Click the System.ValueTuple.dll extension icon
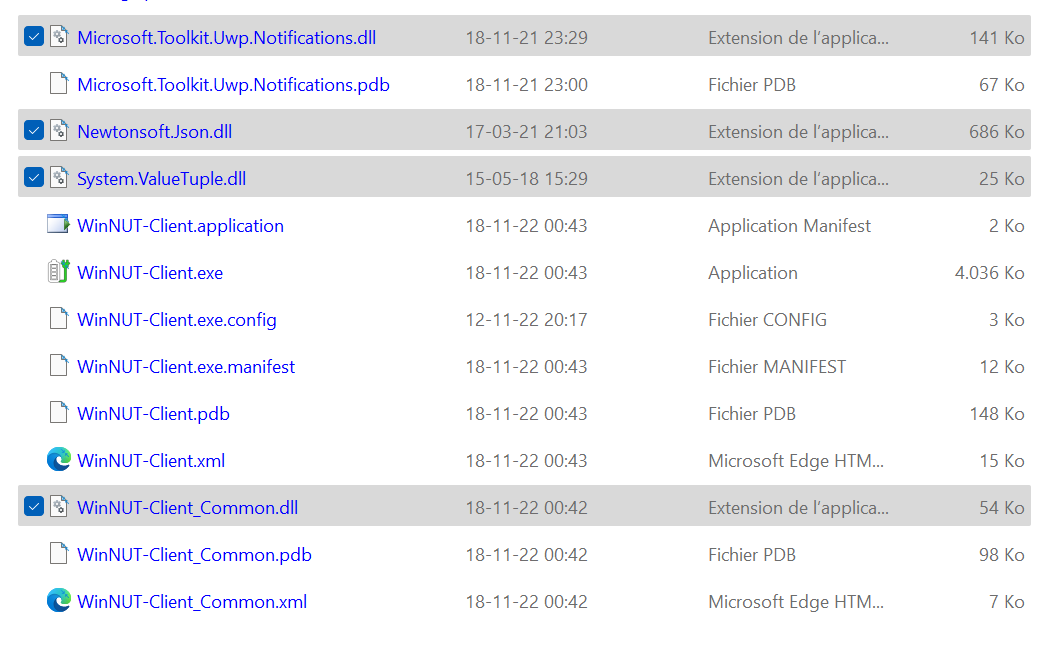 click(59, 177)
